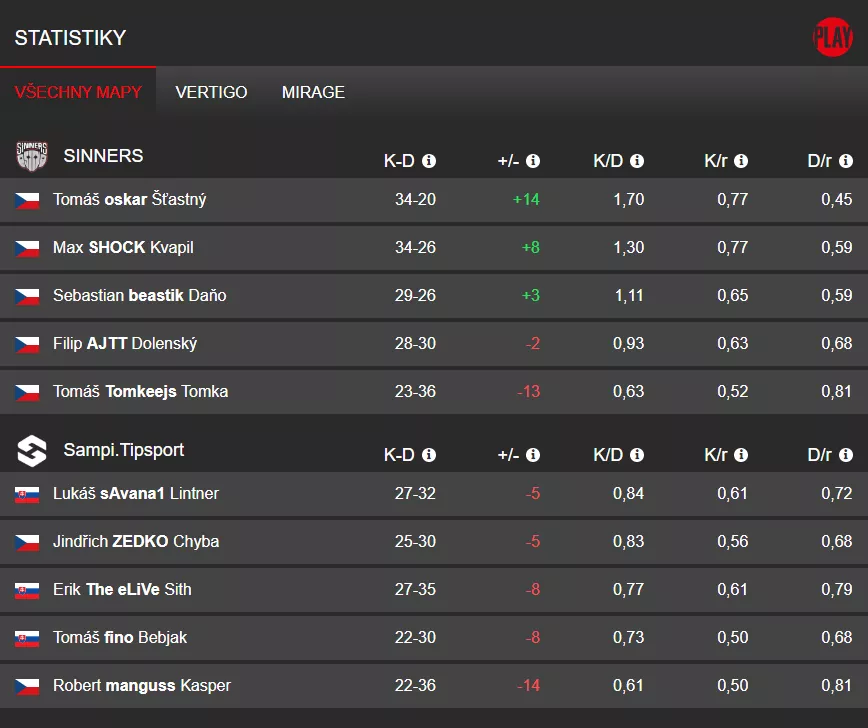Open the D/r info icon in Sampi.Tipsport table

click(846, 454)
